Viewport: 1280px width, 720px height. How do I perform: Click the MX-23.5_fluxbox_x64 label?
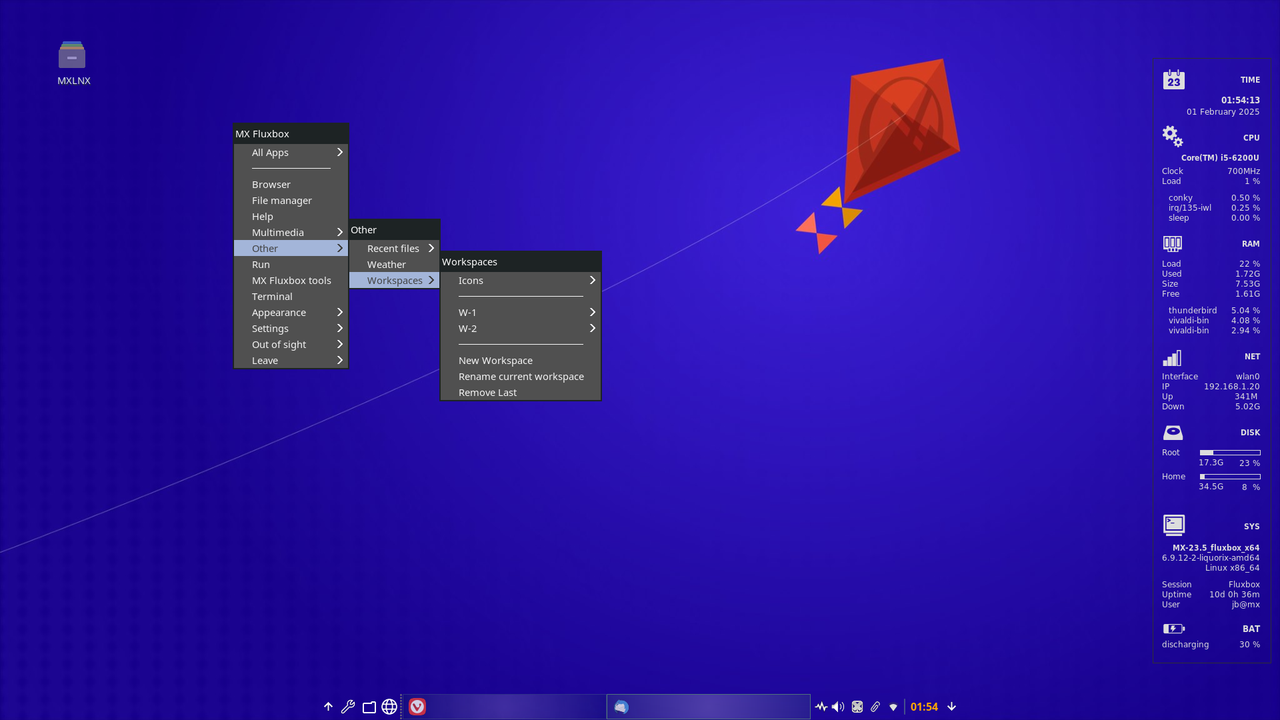tap(1216, 548)
